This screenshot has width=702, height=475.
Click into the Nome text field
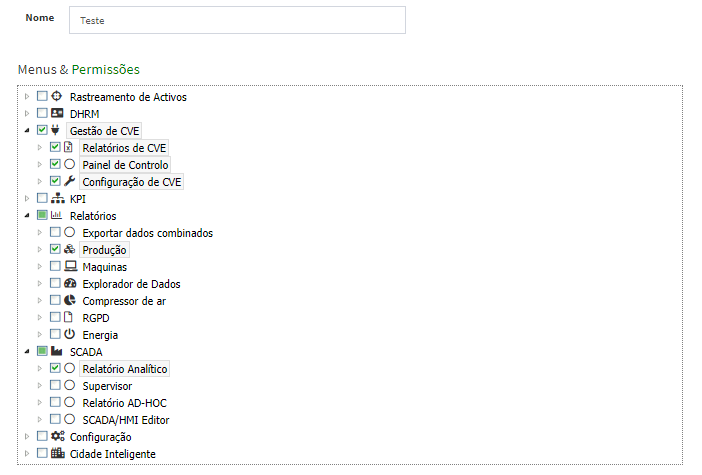(x=237, y=20)
